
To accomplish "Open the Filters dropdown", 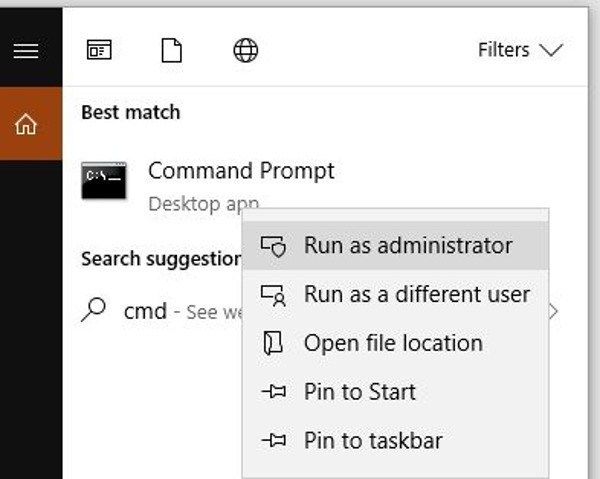I will [520, 50].
